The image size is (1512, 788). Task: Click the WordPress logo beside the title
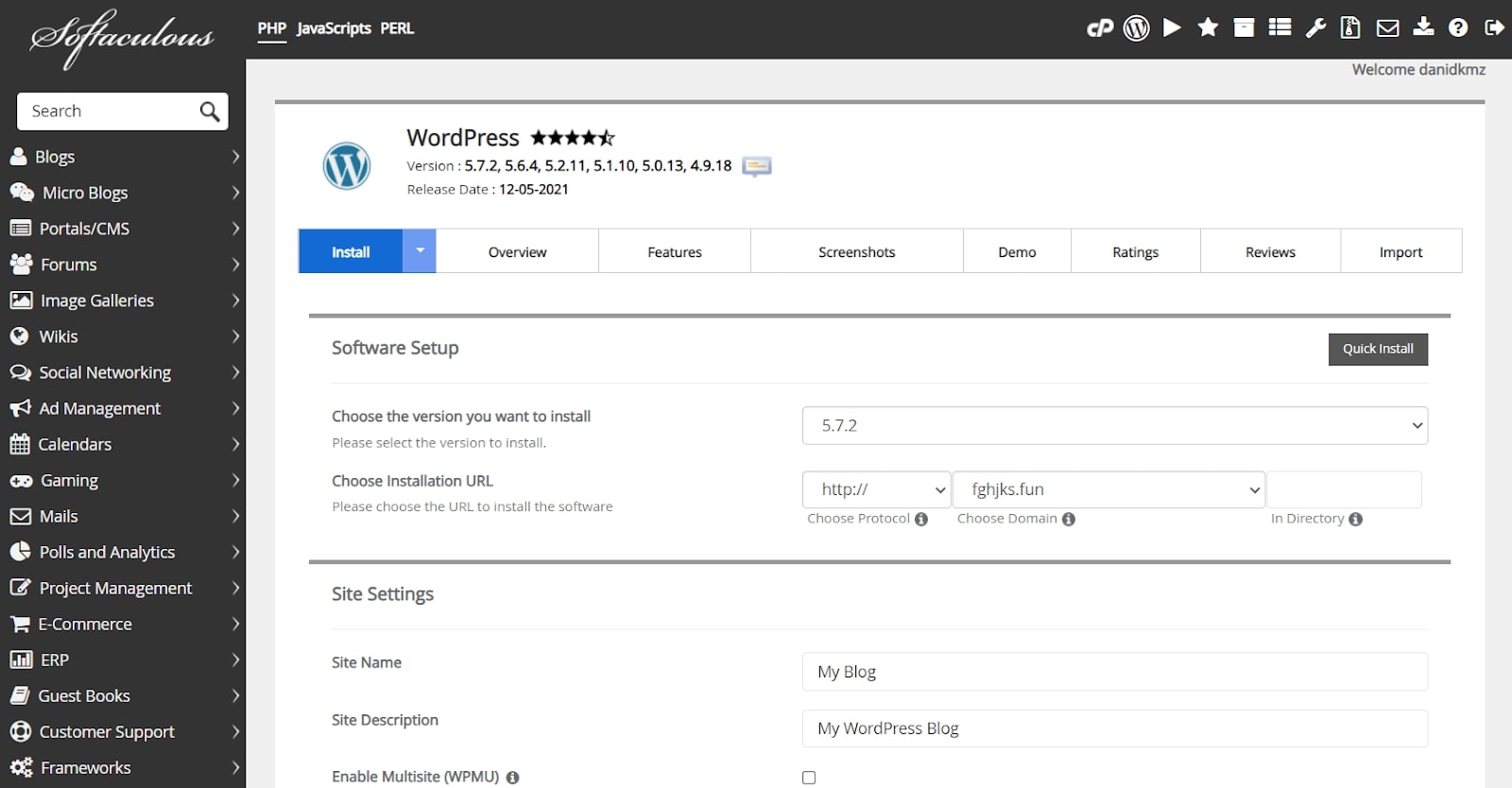(x=347, y=166)
